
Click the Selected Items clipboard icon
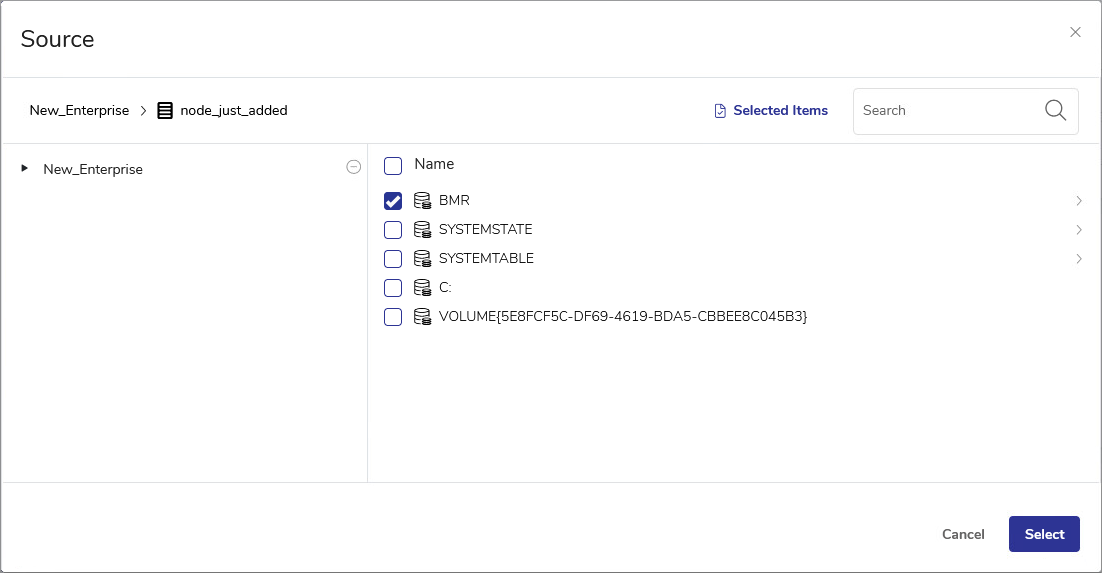[x=720, y=111]
